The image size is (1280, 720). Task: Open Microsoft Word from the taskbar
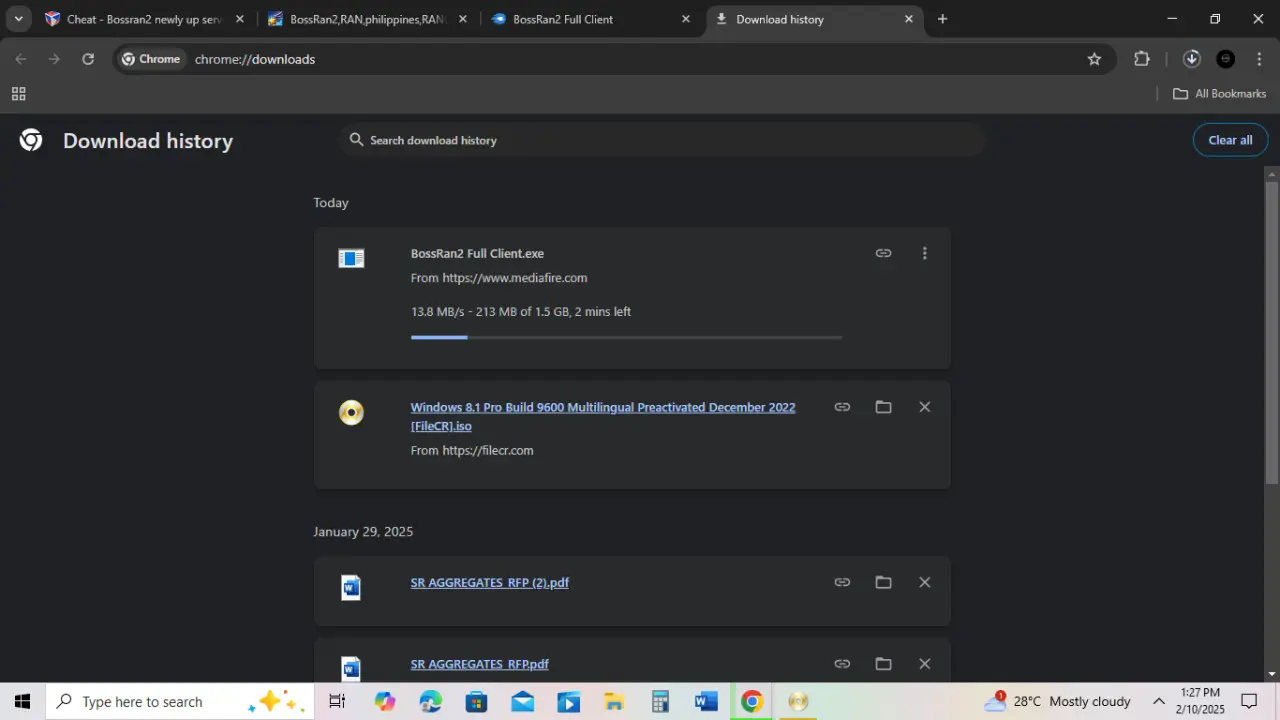point(706,701)
